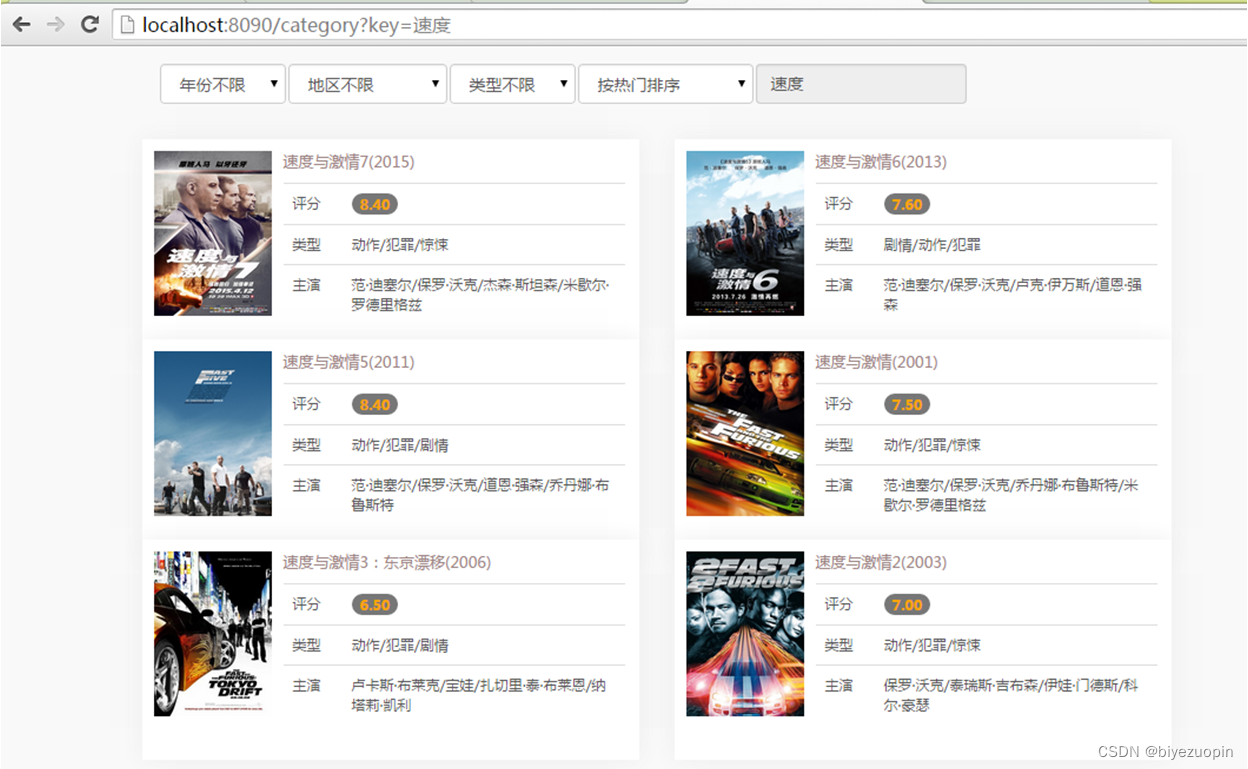1248x769 pixels.
Task: Open the 2 Fast 2 Furious poster
Action: pyautogui.click(x=745, y=634)
